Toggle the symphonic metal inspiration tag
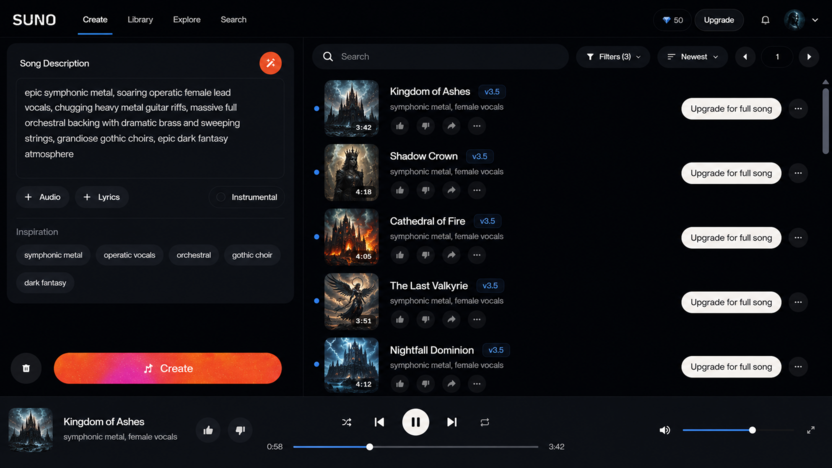Screen dimensions: 832x468 click(53, 255)
